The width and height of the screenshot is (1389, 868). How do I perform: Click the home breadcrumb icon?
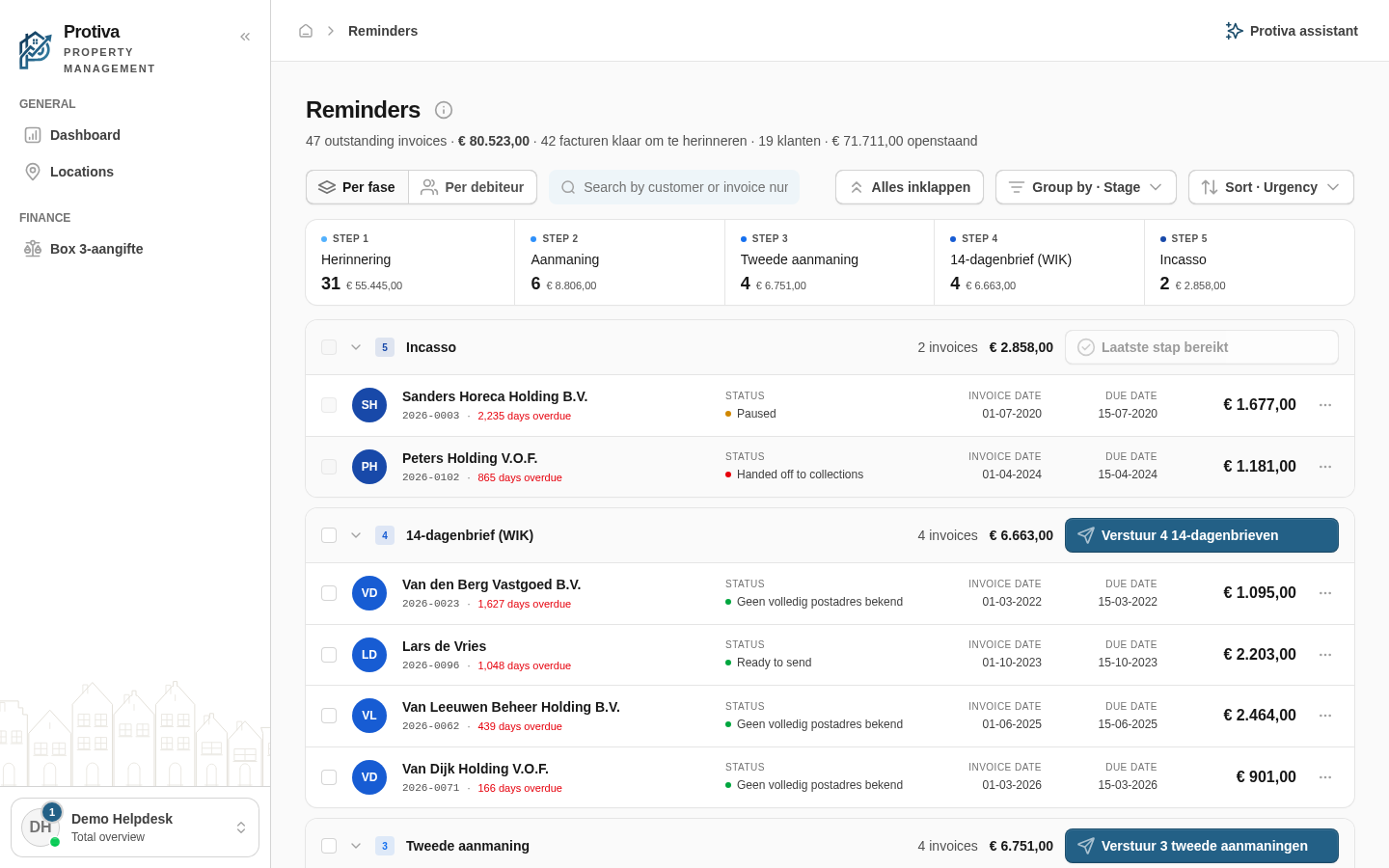coord(306,31)
